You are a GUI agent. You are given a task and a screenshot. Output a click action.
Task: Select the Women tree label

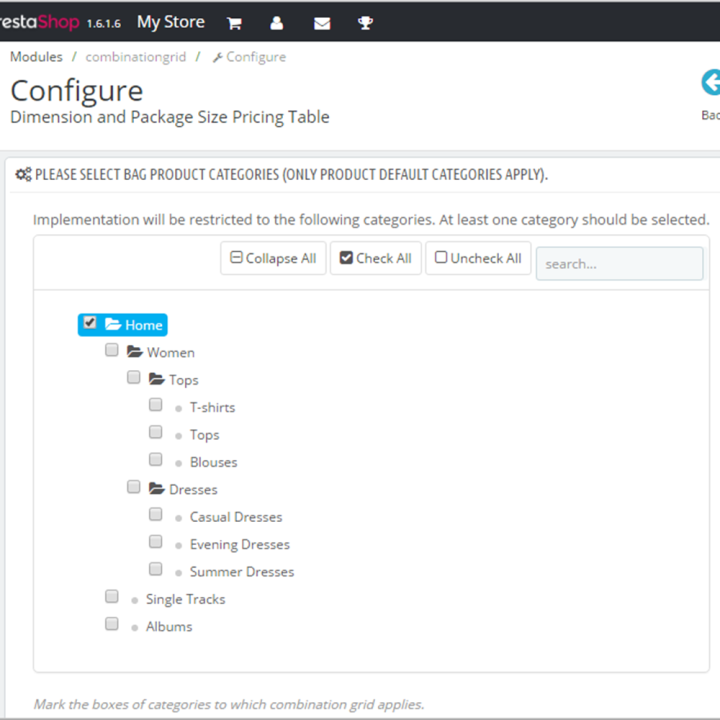(171, 353)
